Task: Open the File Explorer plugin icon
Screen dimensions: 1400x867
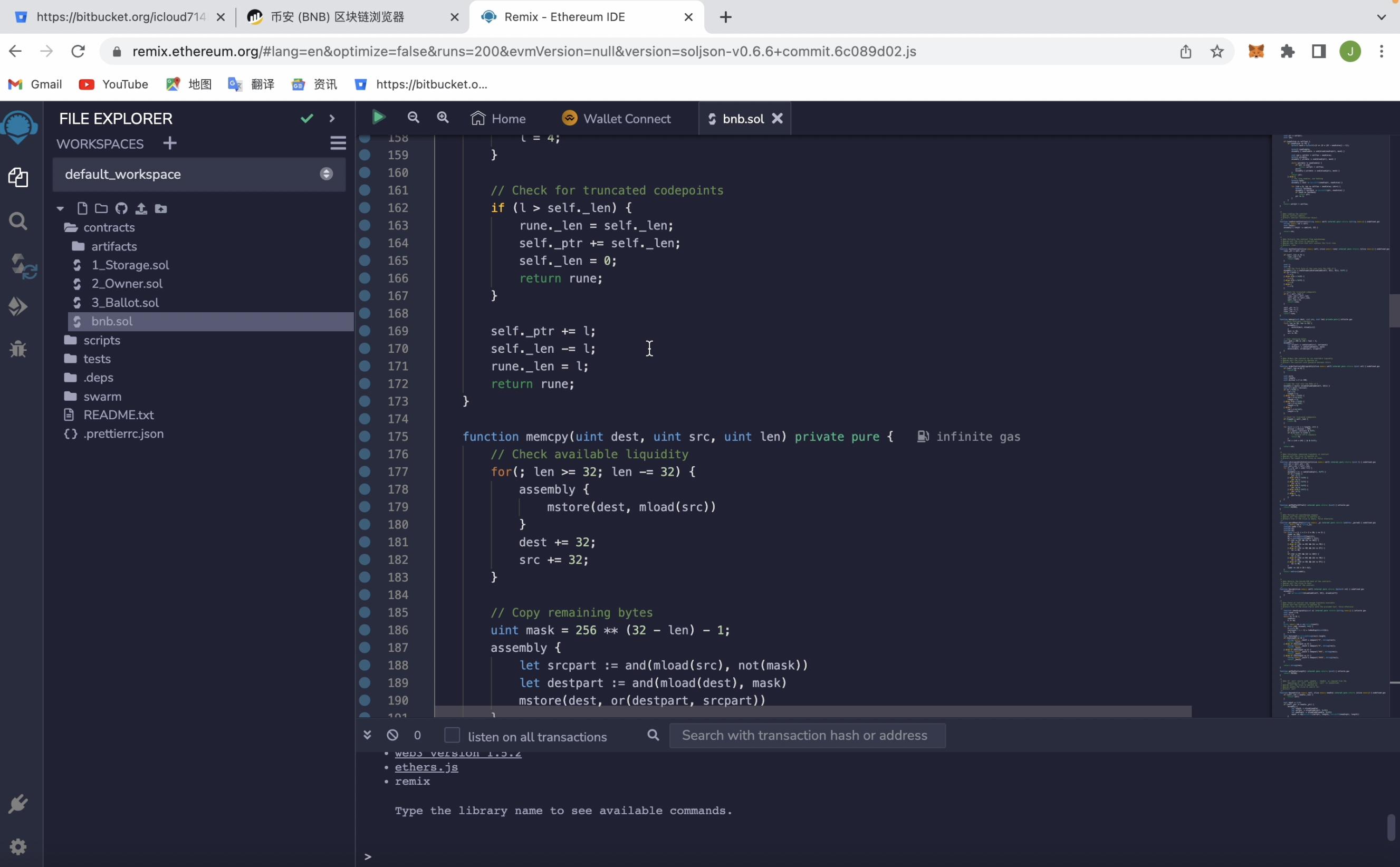Action: (x=18, y=177)
